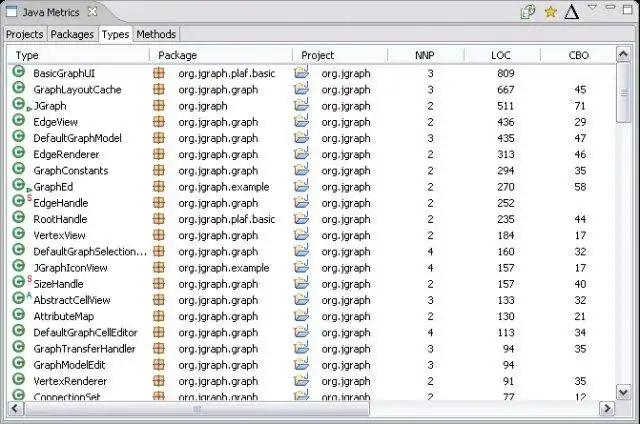
Task: Click the project folder icon in AttributeMap row
Action: pyautogui.click(x=301, y=315)
